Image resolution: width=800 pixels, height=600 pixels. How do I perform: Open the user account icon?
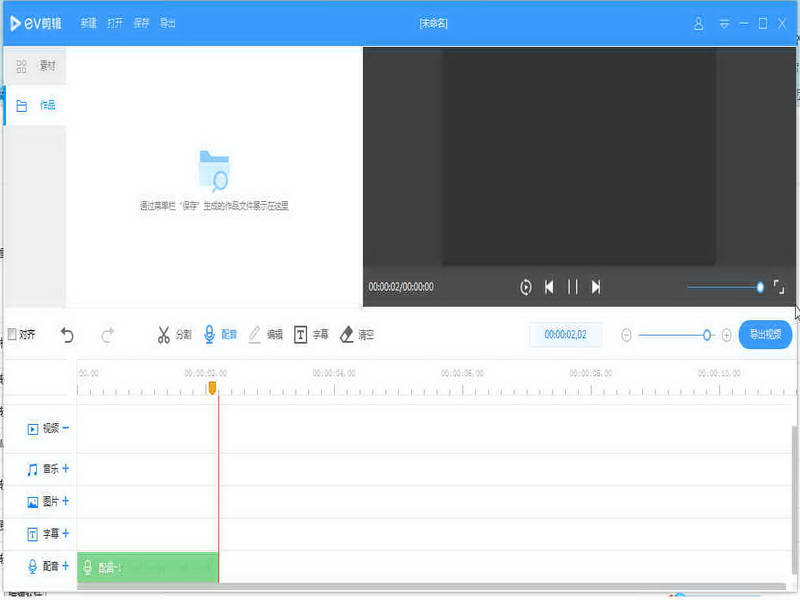[698, 23]
